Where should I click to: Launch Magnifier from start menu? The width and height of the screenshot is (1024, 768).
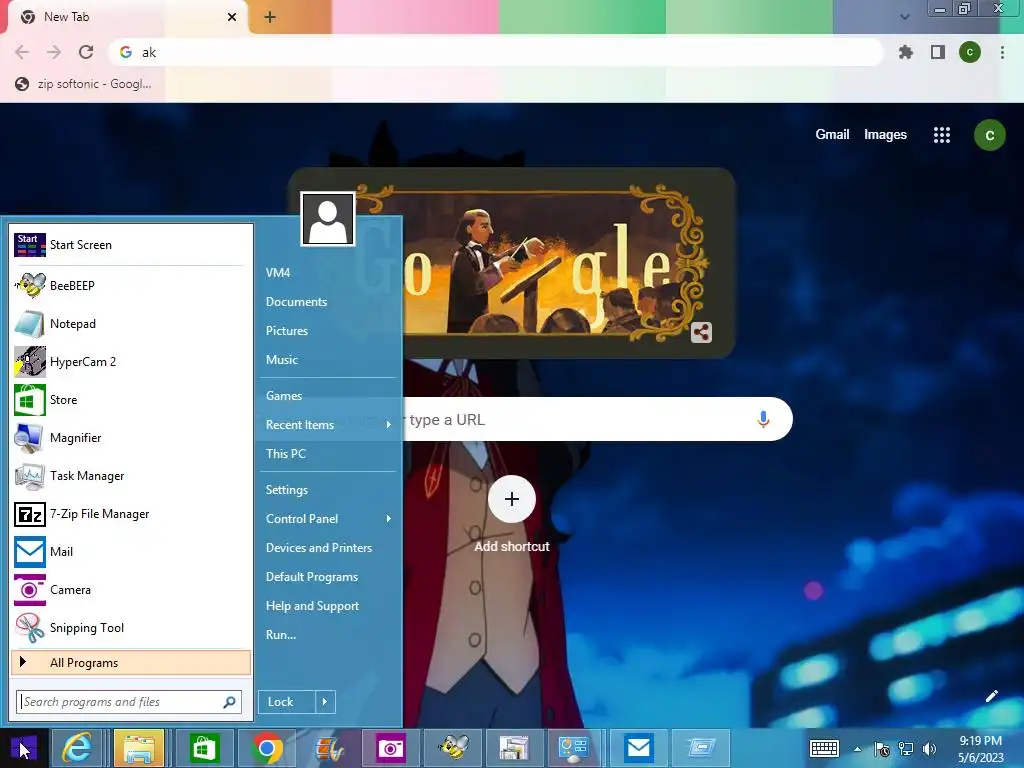(x=131, y=438)
